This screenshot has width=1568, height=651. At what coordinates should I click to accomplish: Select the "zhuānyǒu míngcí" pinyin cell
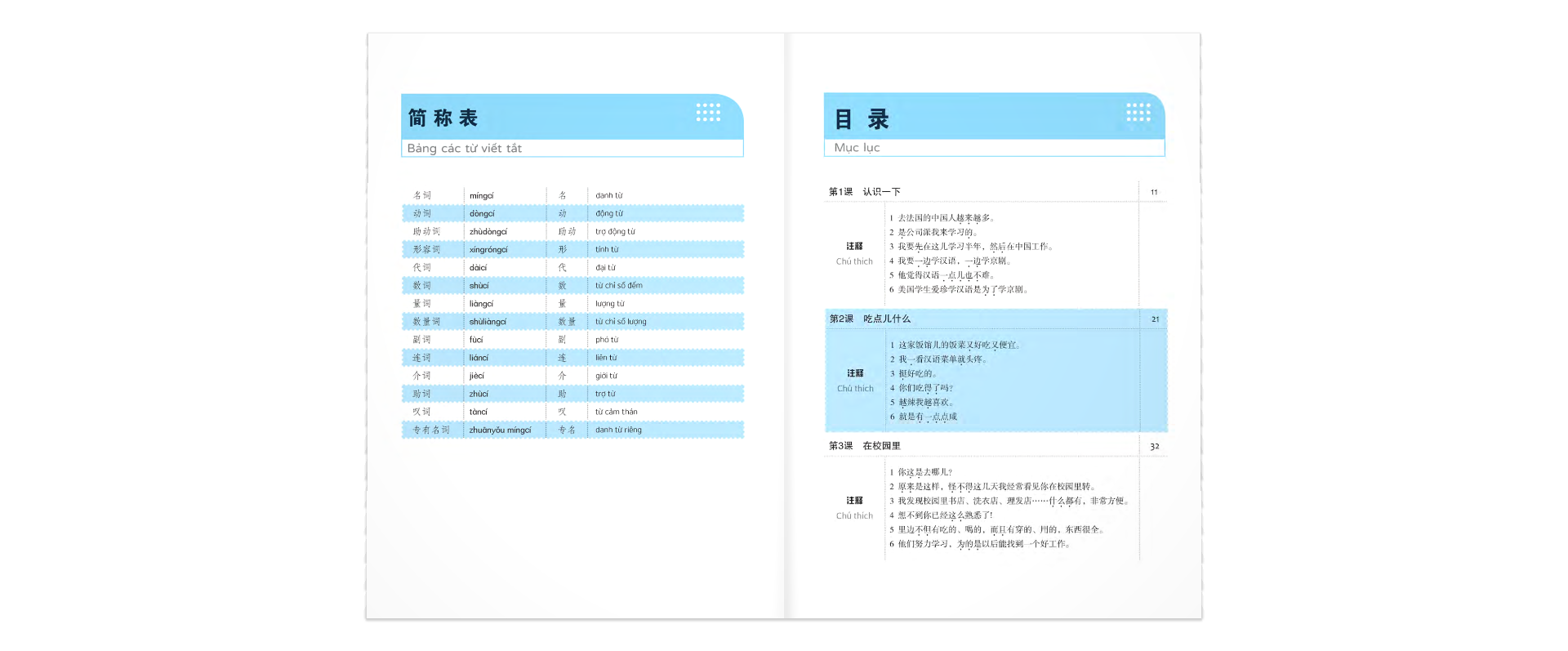click(x=500, y=430)
